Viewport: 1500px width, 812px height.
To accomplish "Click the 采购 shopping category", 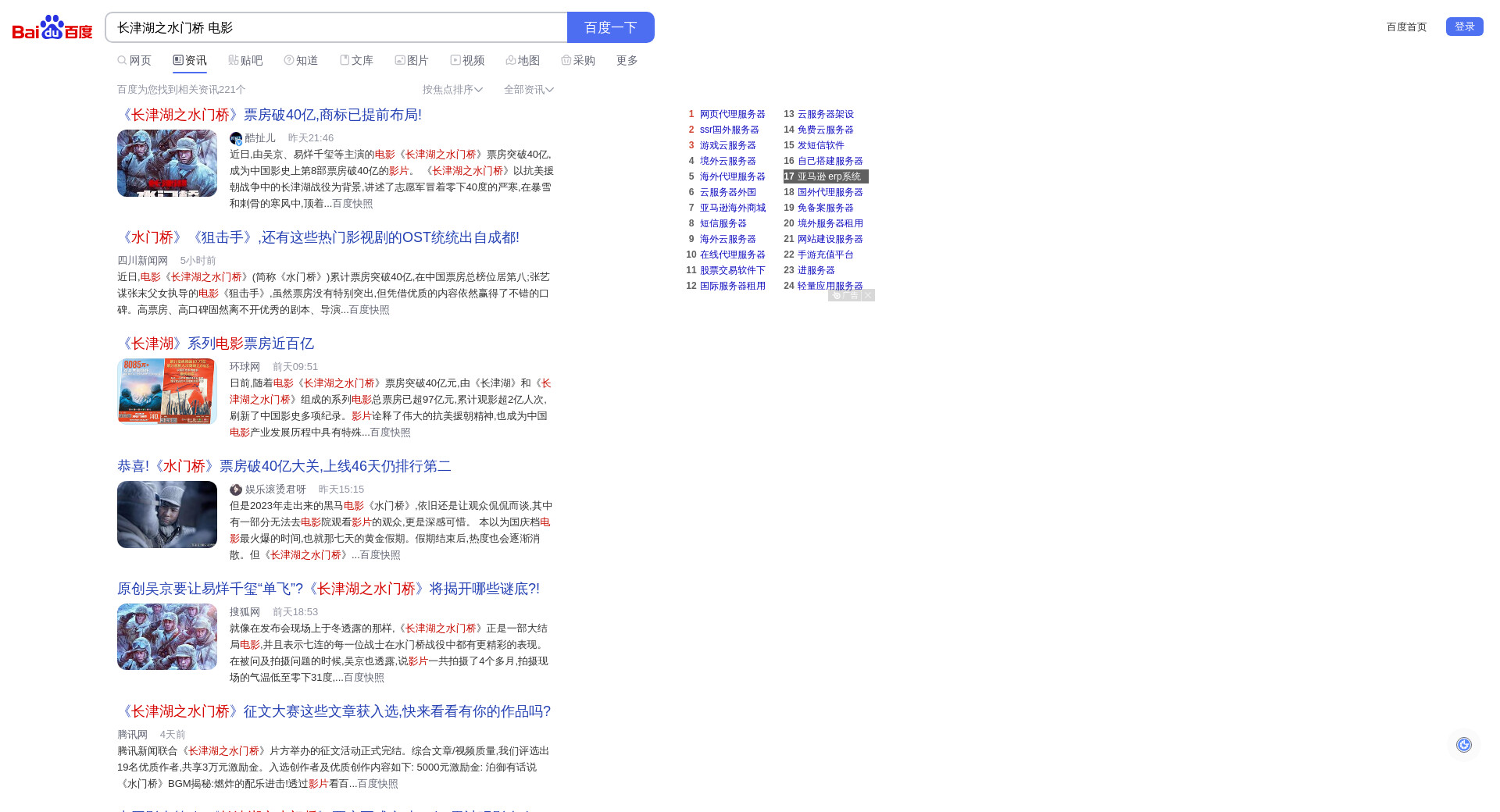I will [x=578, y=61].
